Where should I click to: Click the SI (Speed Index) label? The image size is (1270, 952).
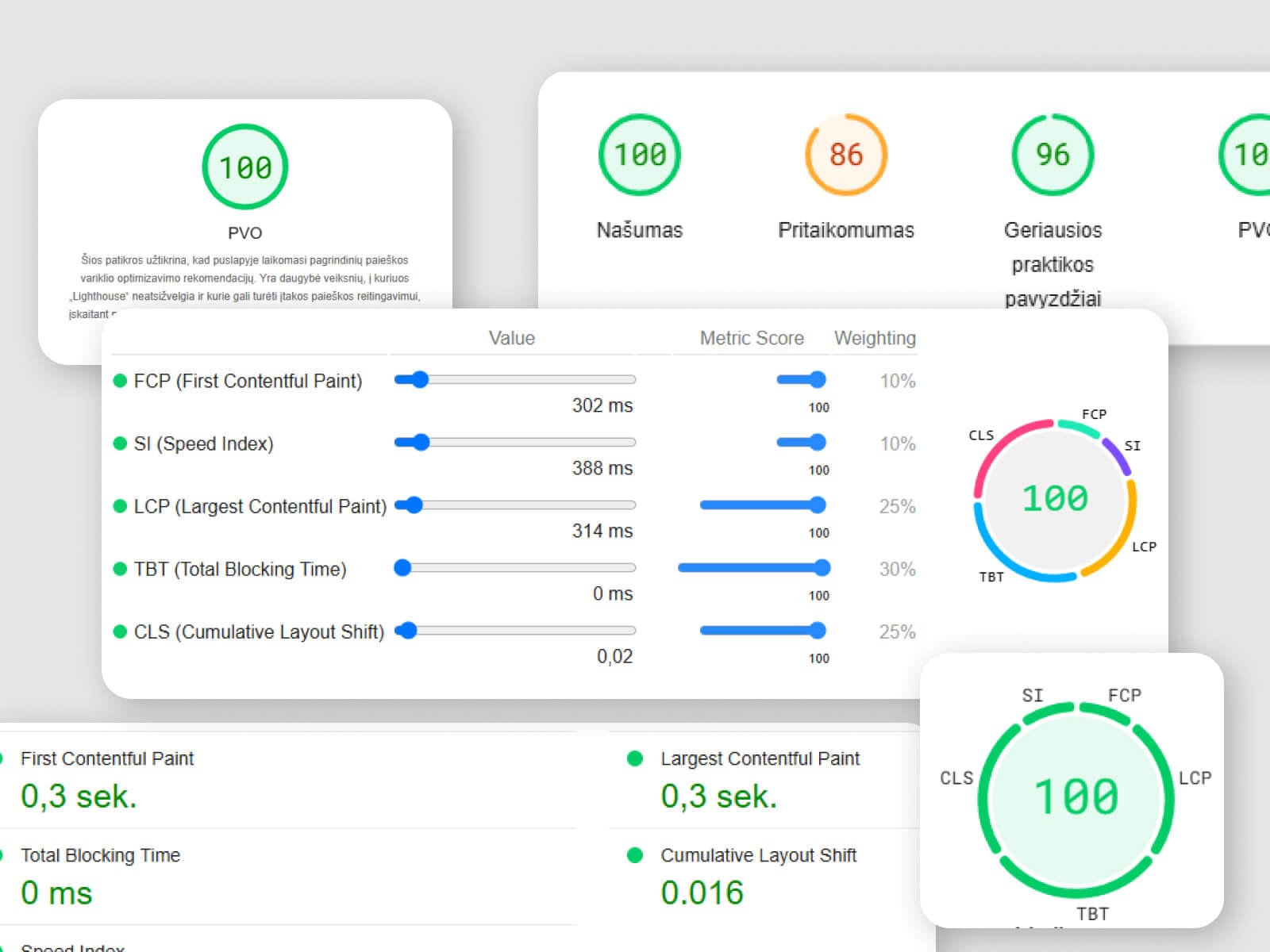(x=203, y=443)
